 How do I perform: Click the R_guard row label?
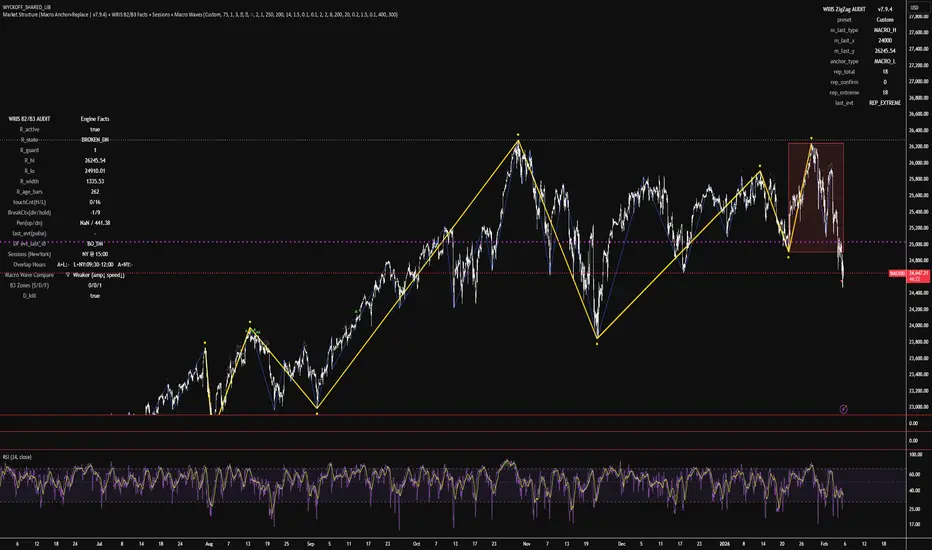(29, 150)
